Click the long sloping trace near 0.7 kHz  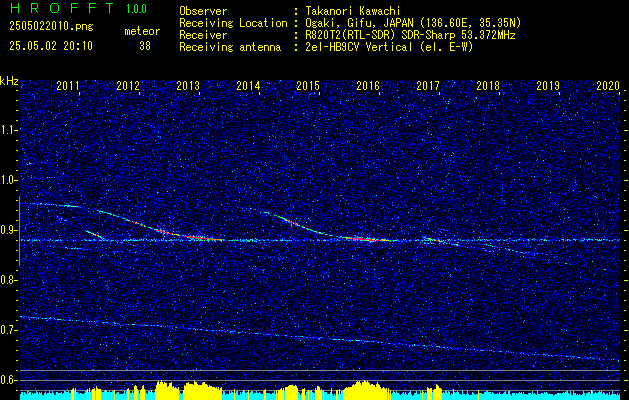click(321, 337)
